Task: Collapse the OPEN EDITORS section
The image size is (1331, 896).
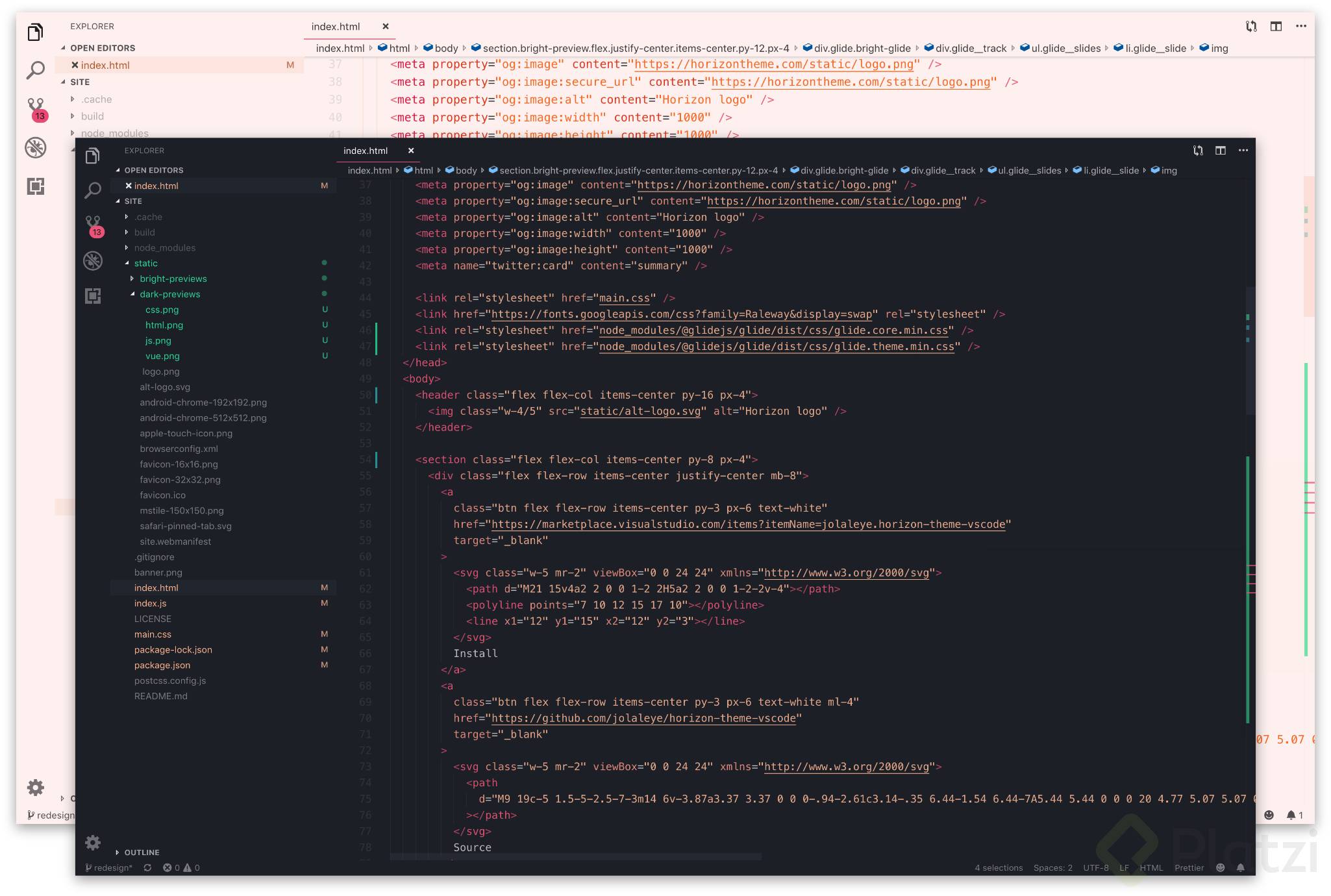Action: pyautogui.click(x=154, y=169)
